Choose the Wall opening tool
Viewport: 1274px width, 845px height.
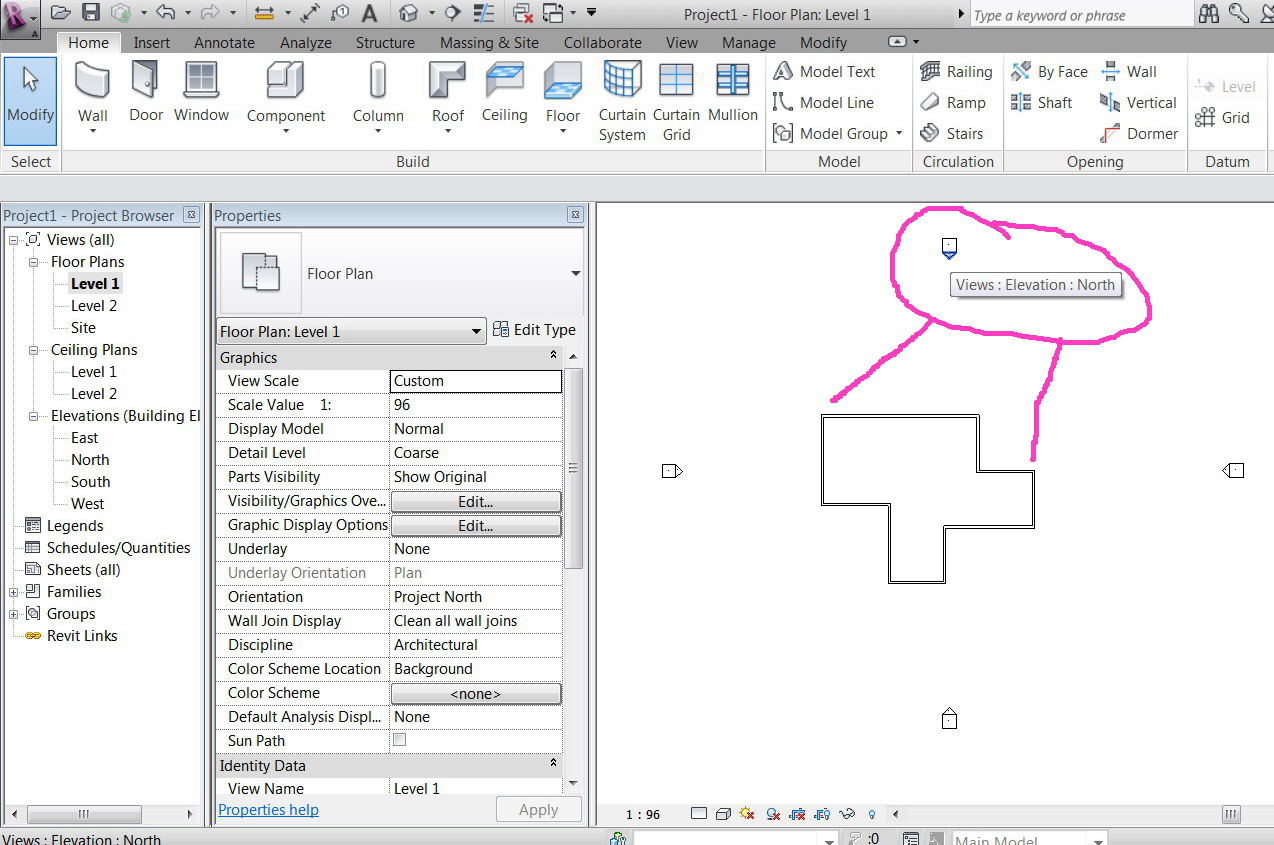[1129, 71]
